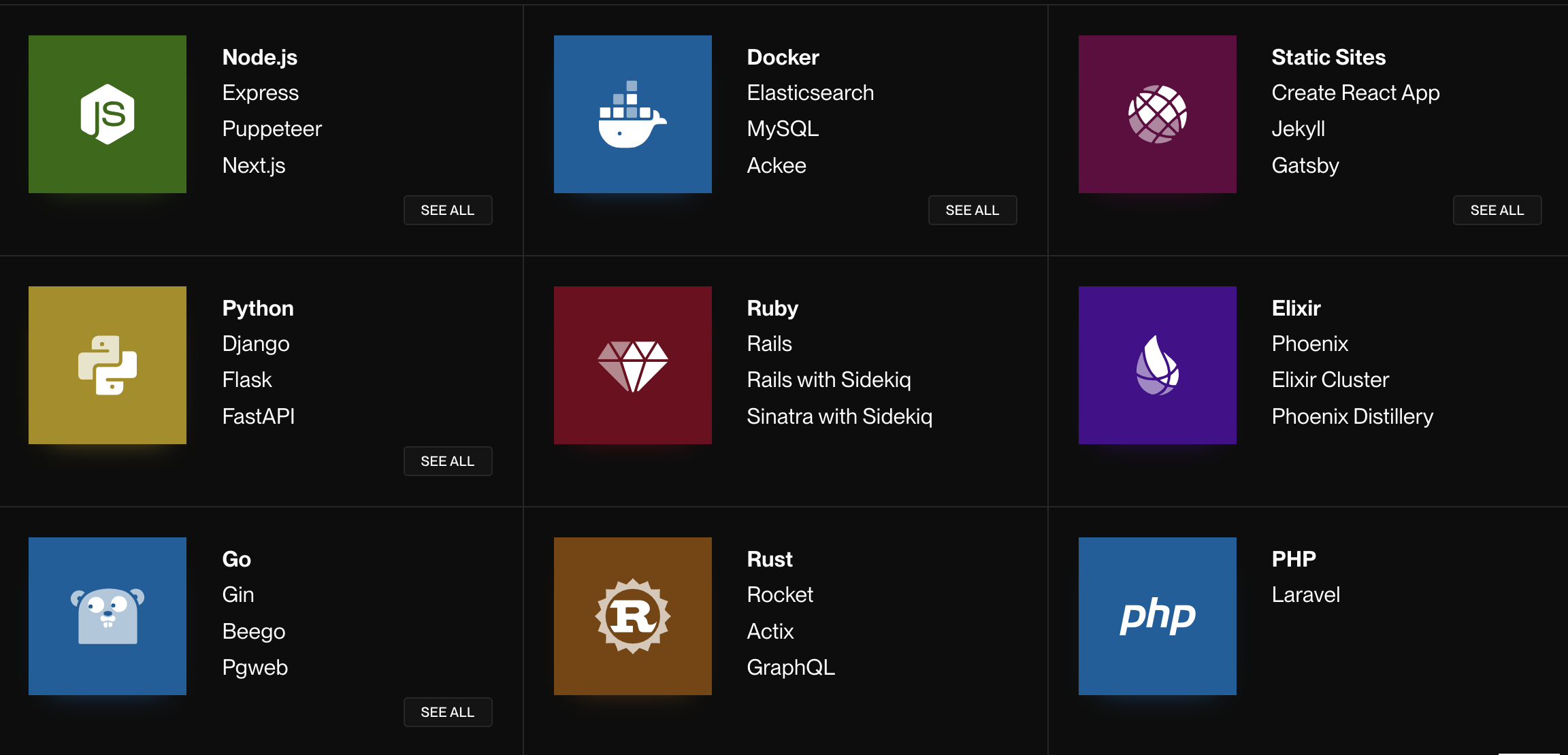Open the Rails with Sidekiq link
The height and width of the screenshot is (755, 1568).
point(828,380)
